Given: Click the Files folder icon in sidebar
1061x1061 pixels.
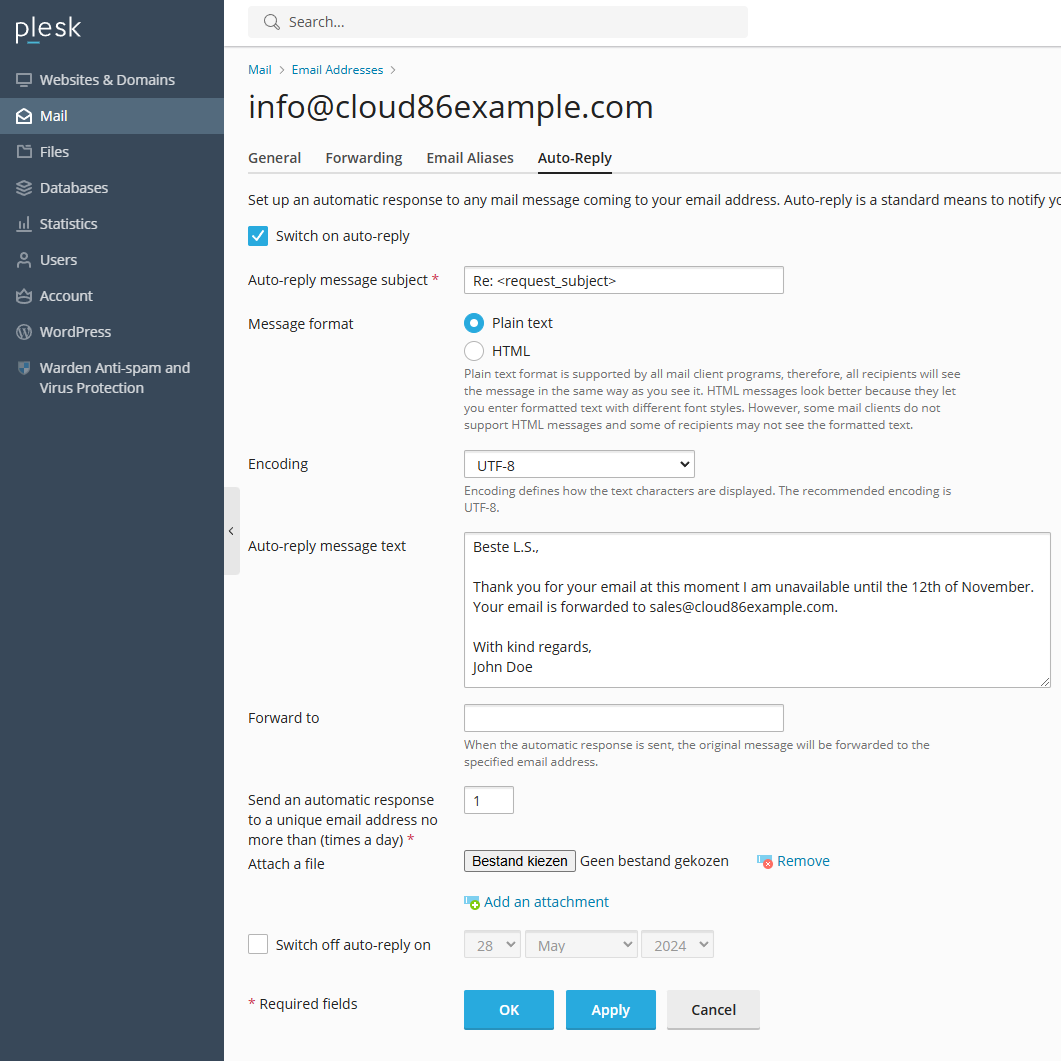Looking at the screenshot, I should pyautogui.click(x=24, y=152).
